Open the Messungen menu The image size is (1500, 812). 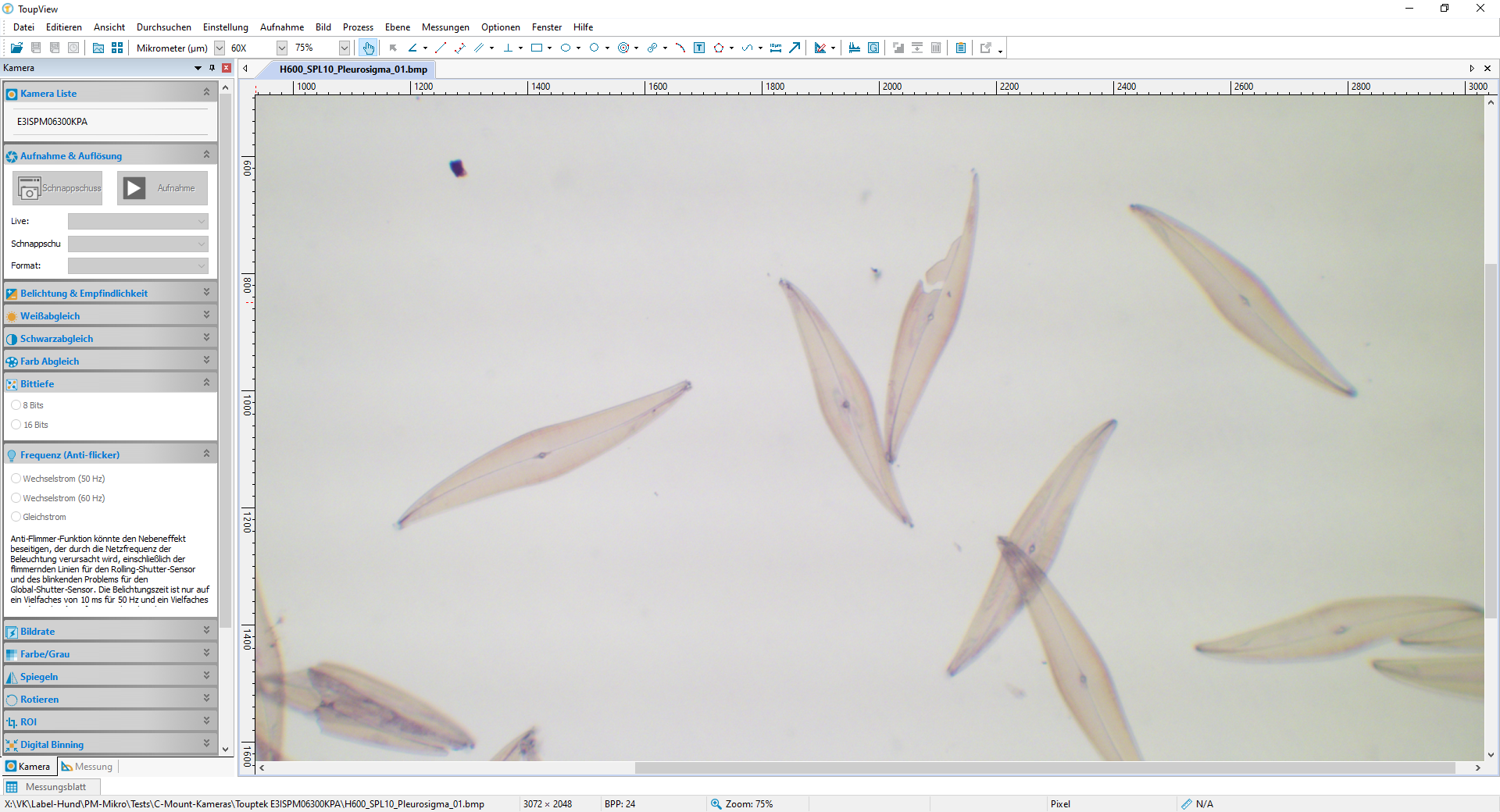coord(445,27)
